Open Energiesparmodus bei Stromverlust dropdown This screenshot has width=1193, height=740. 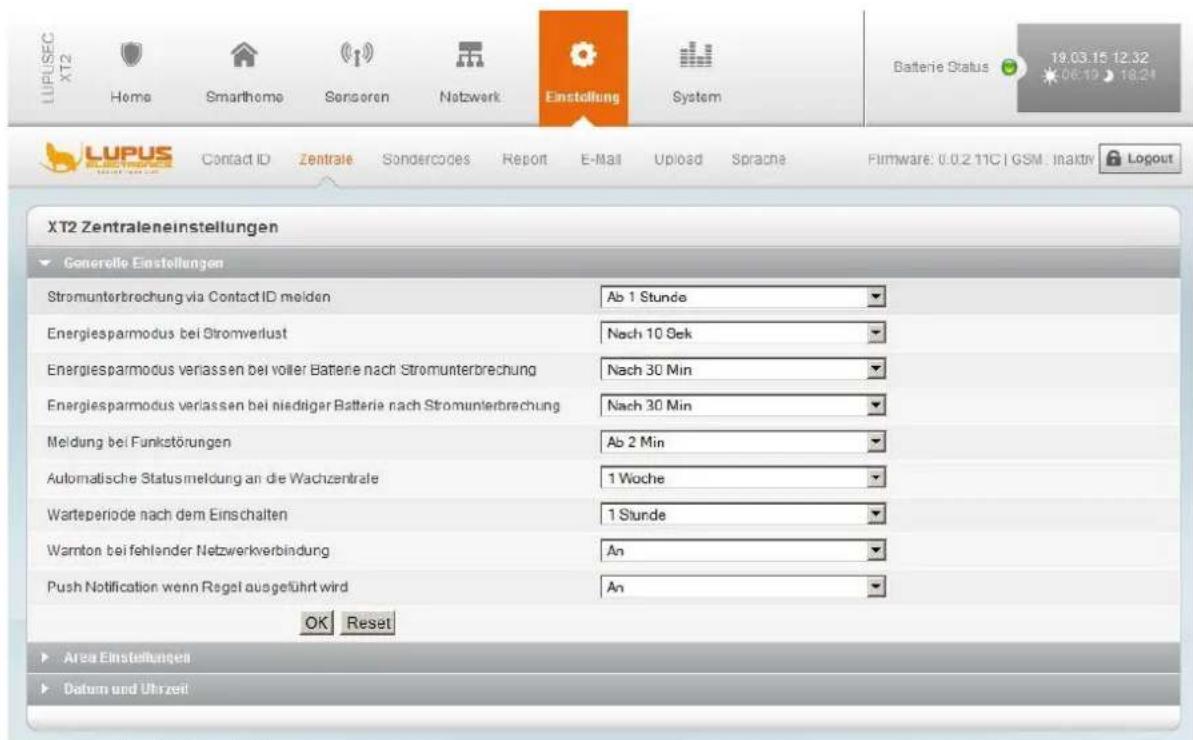click(x=743, y=333)
